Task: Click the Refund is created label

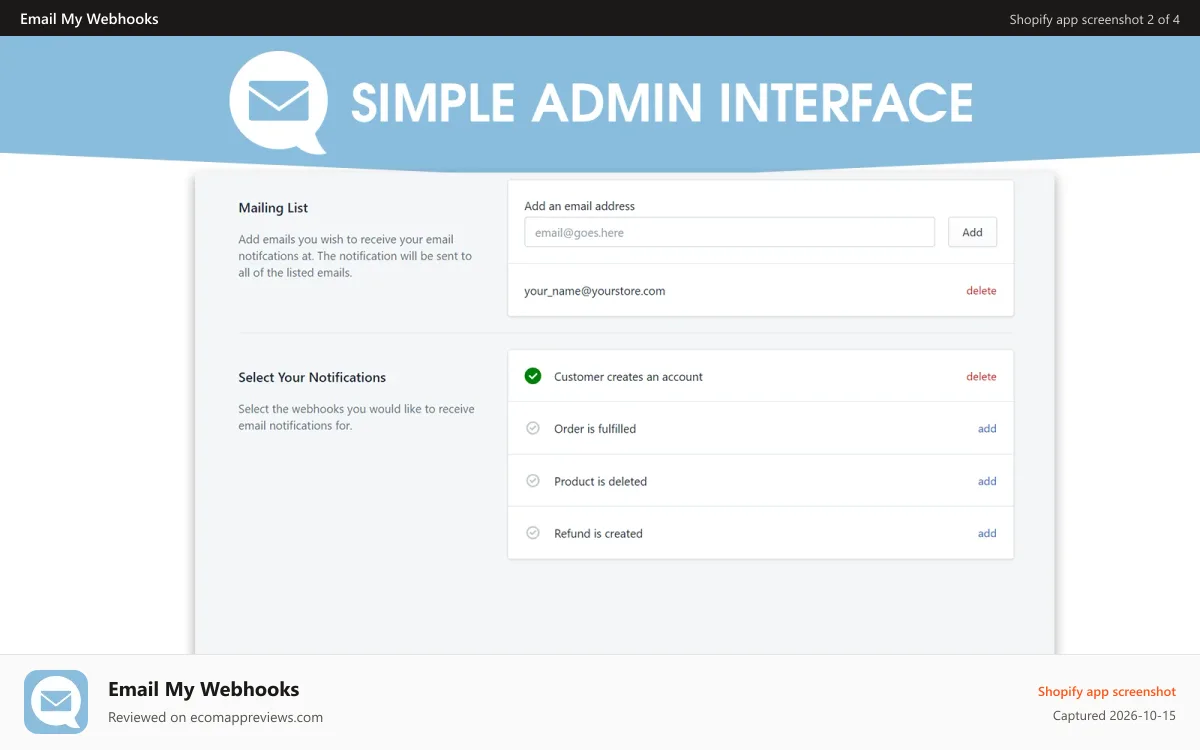Action: (x=598, y=533)
